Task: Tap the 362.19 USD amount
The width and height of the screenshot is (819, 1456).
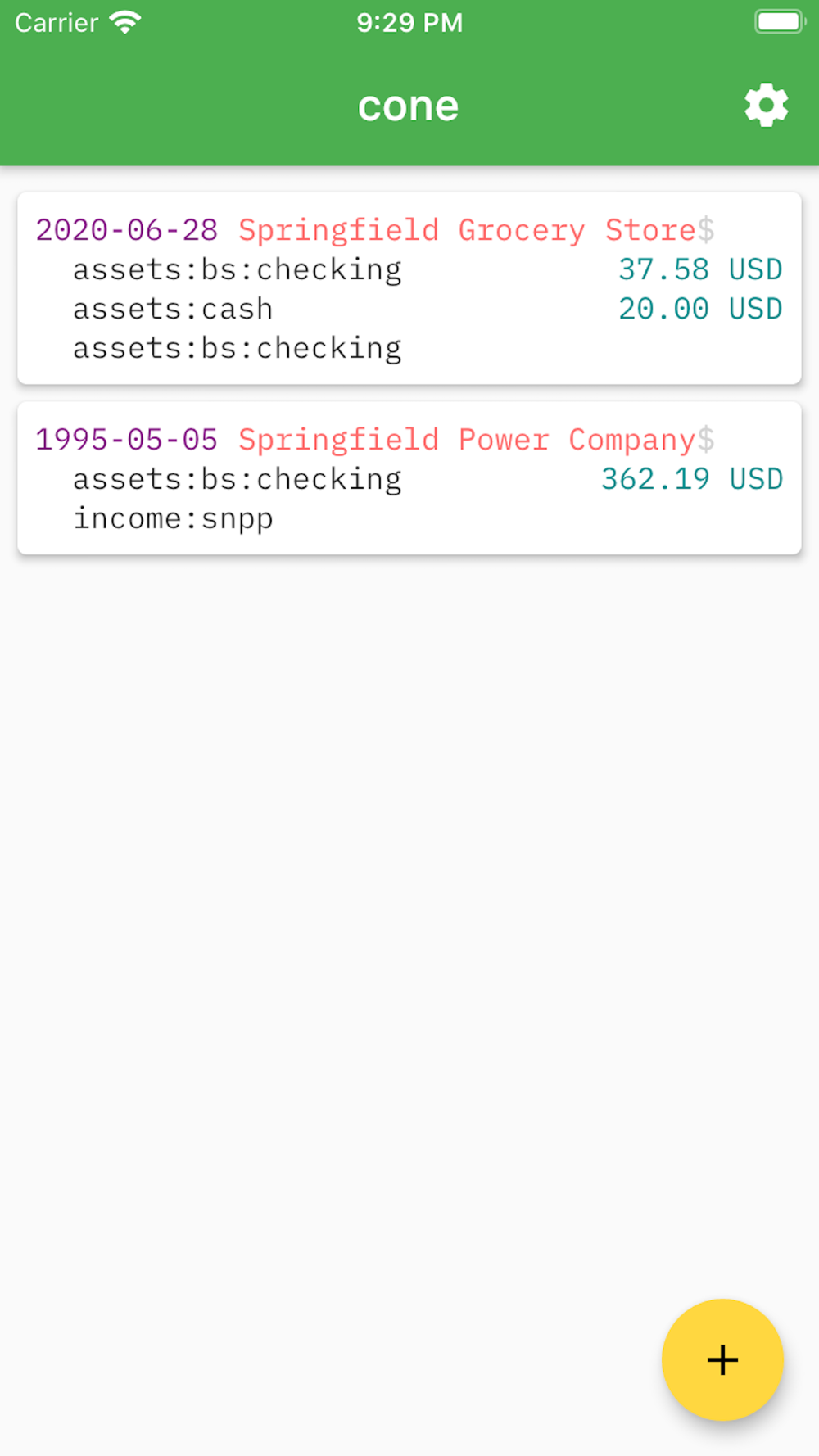Action: click(x=692, y=479)
